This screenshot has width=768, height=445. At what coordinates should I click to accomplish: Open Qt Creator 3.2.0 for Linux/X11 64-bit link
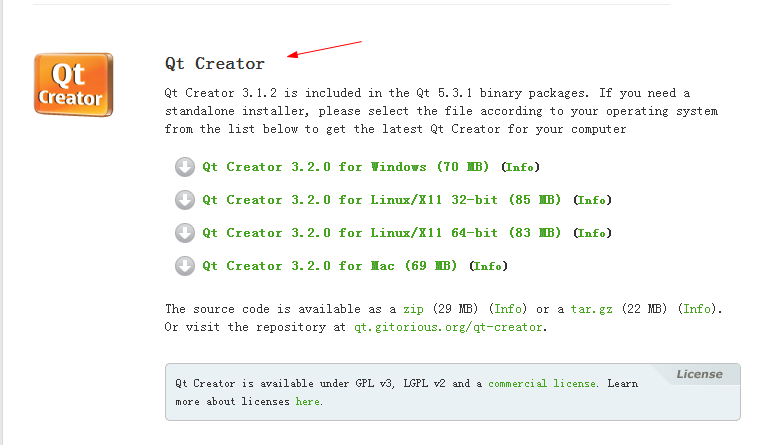click(x=382, y=233)
